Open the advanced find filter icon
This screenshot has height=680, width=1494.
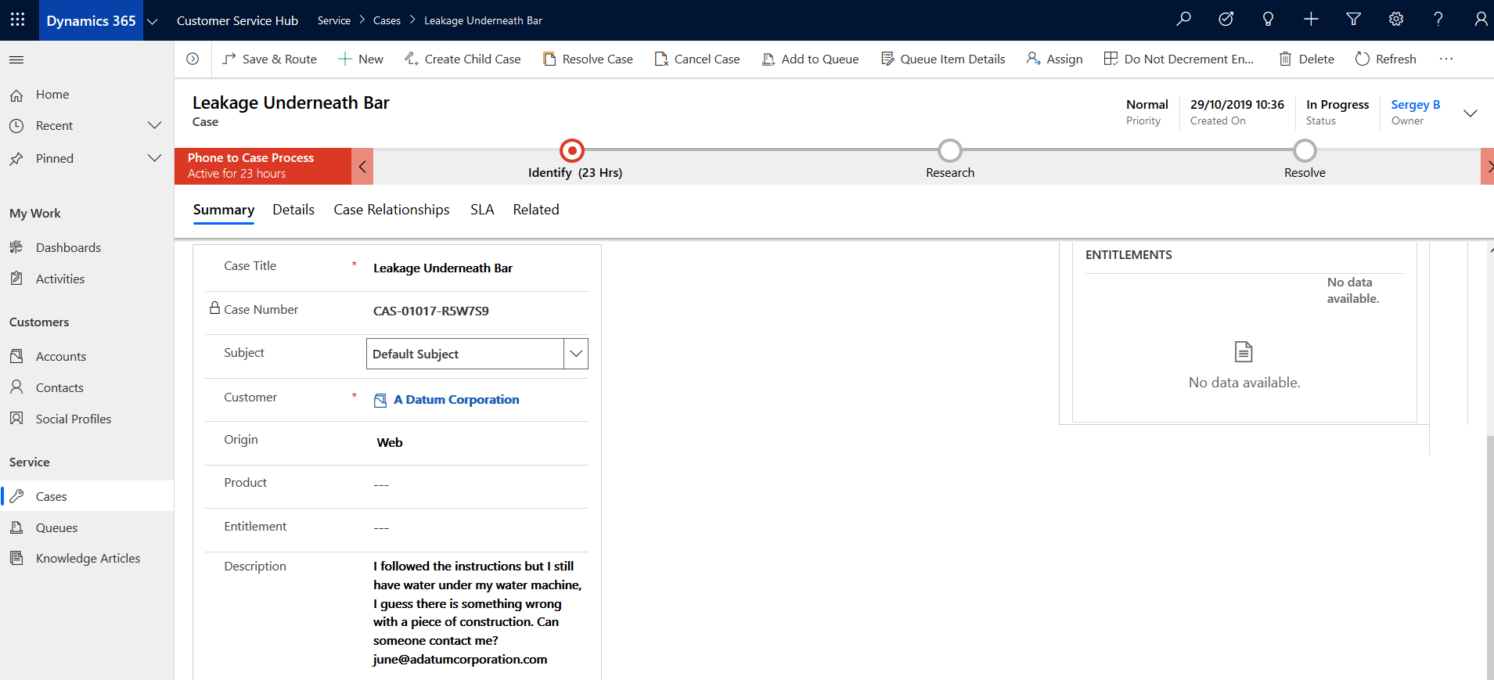pyautogui.click(x=1354, y=19)
